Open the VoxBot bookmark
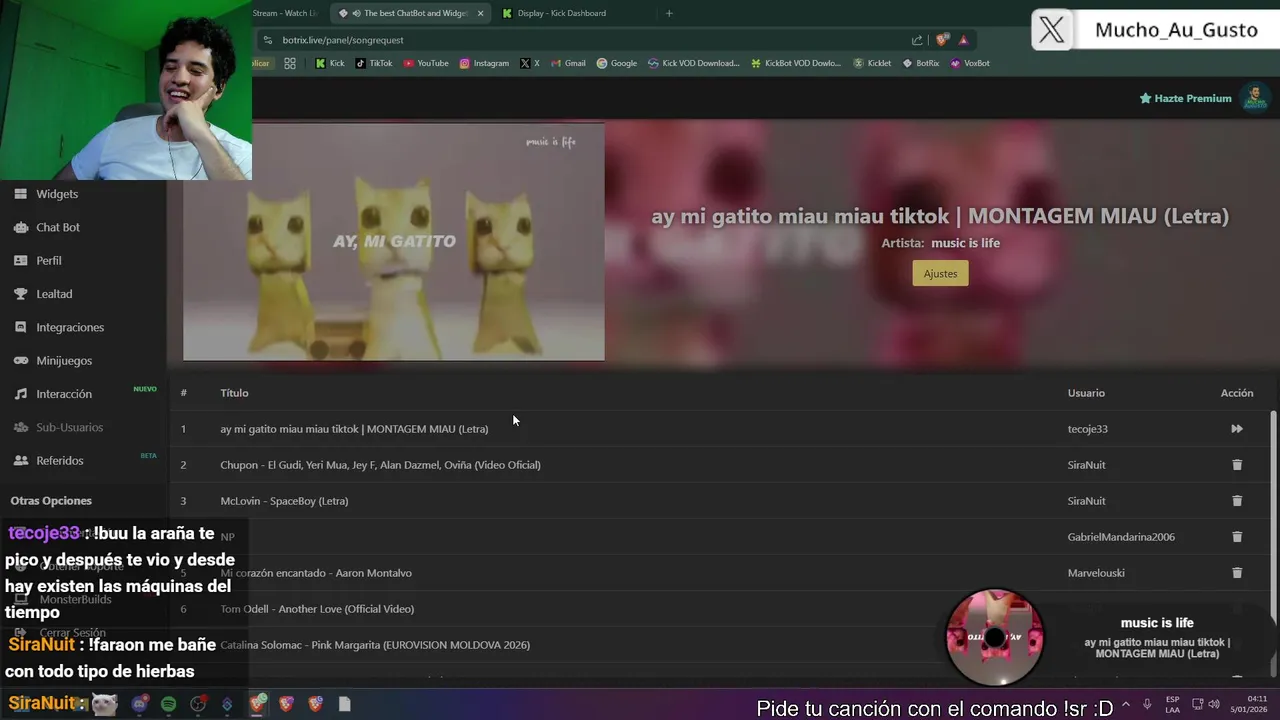This screenshot has width=1280, height=720. [970, 63]
